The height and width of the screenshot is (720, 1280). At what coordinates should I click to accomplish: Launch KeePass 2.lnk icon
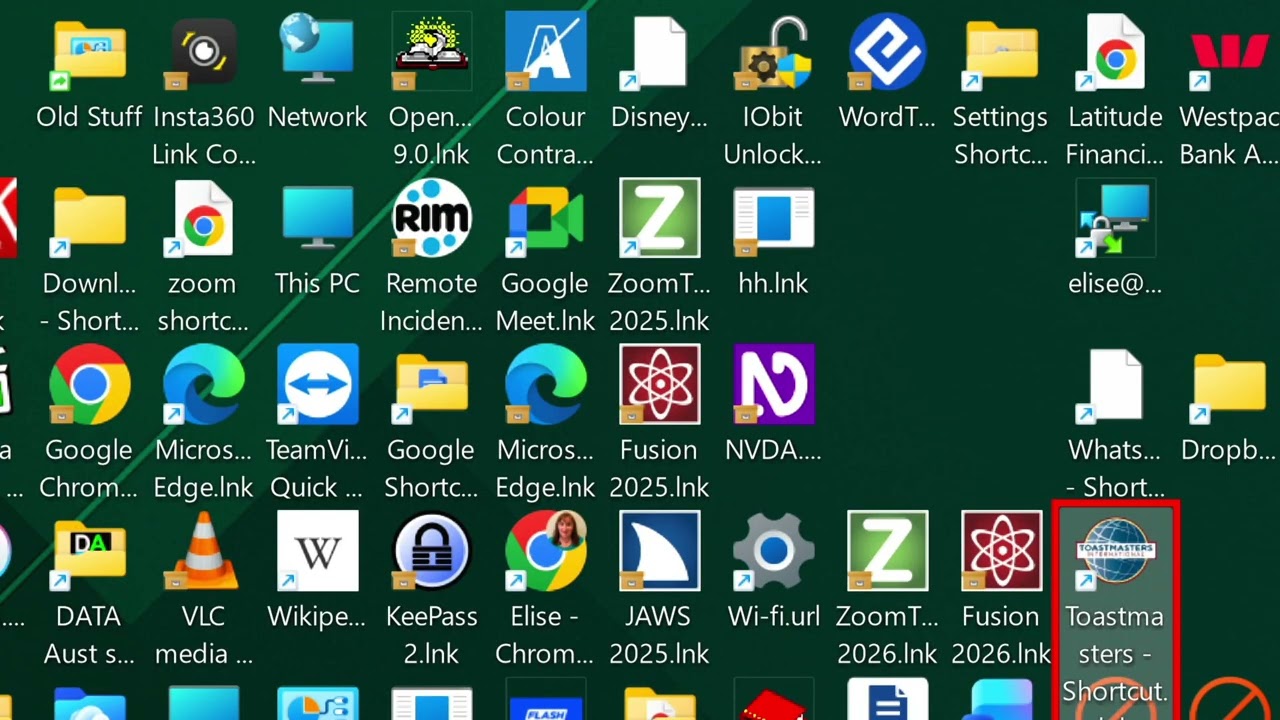[432, 552]
